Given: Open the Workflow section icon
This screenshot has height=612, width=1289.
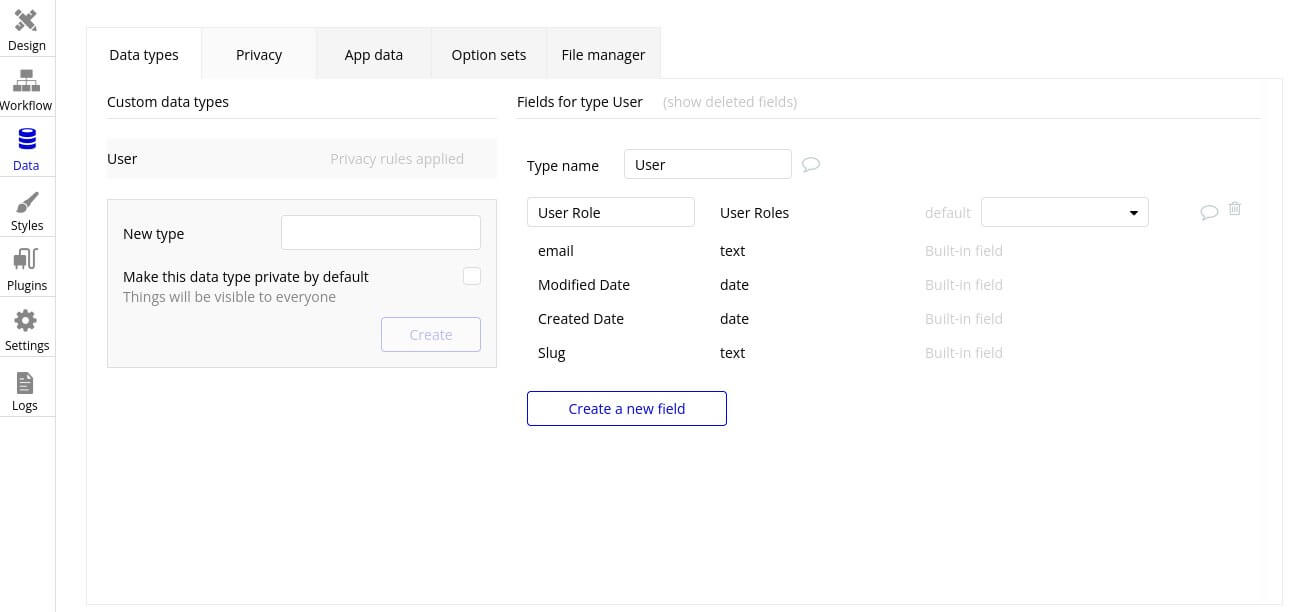Looking at the screenshot, I should [26, 81].
